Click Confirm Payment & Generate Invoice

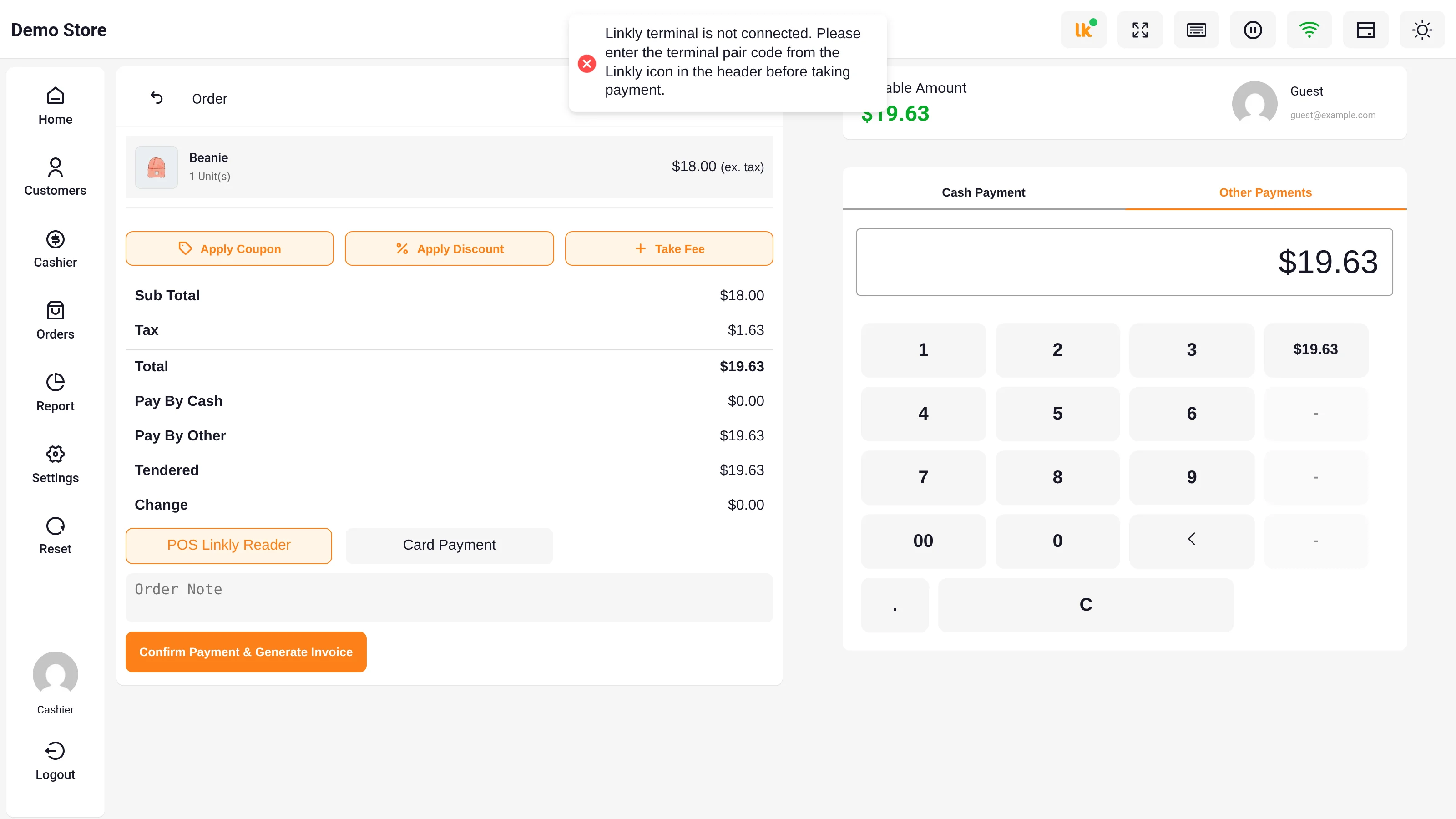tap(246, 652)
